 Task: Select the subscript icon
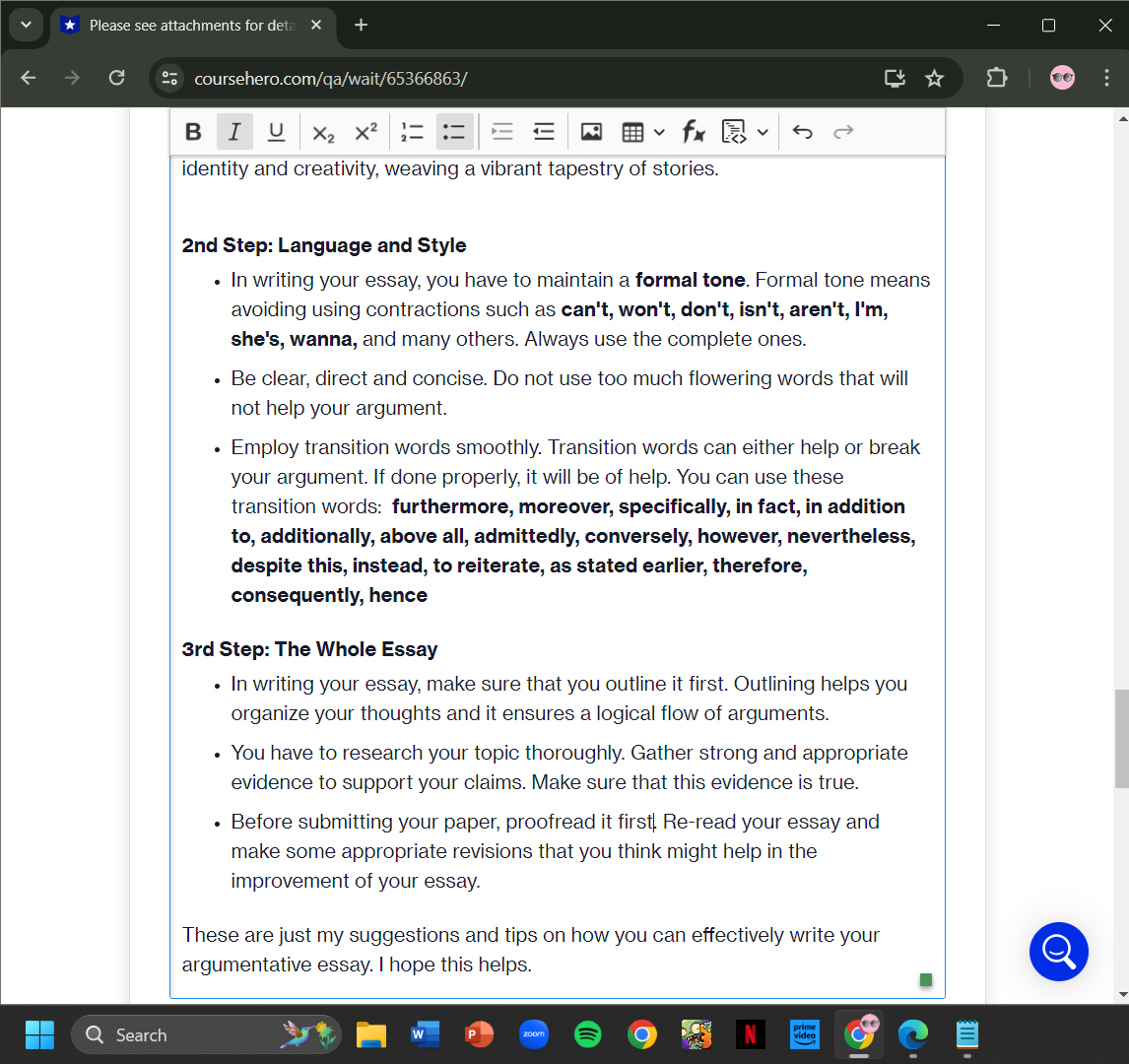pos(323,131)
